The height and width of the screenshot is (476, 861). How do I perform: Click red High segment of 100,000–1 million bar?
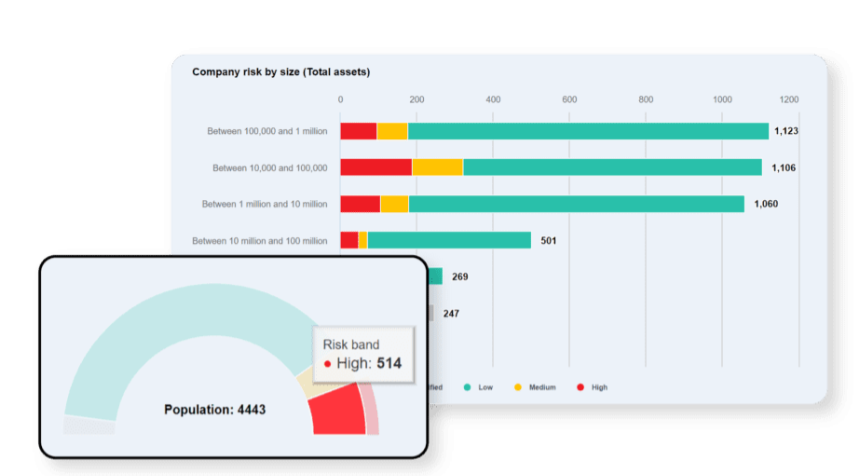(359, 131)
